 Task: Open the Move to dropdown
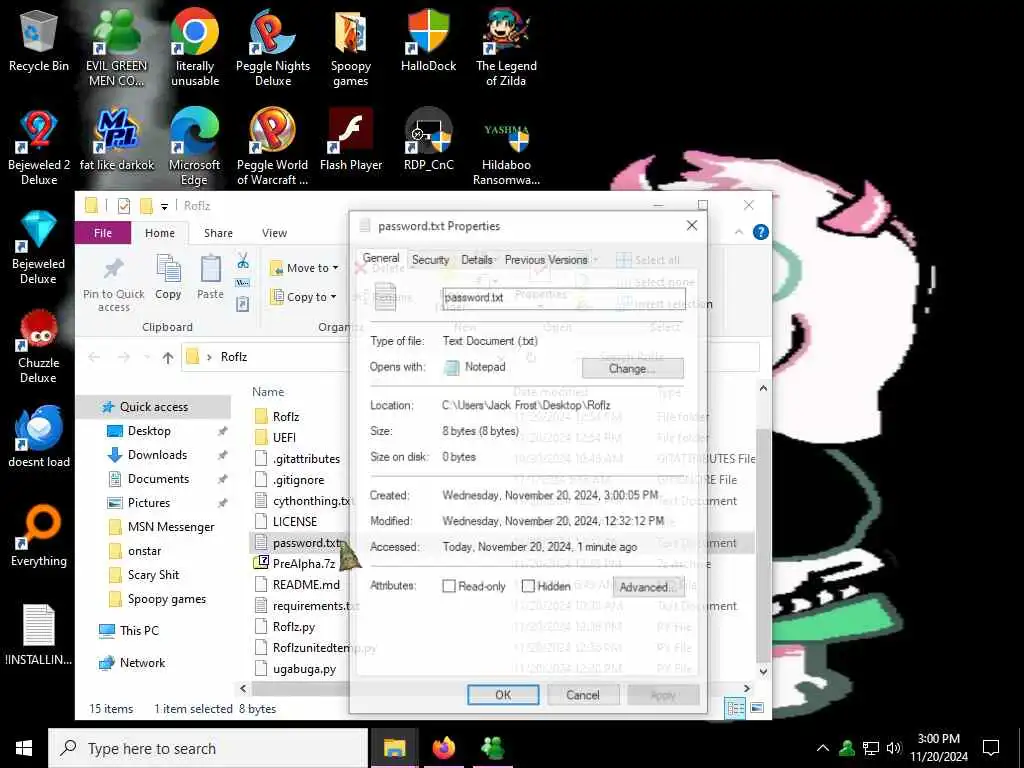click(304, 268)
